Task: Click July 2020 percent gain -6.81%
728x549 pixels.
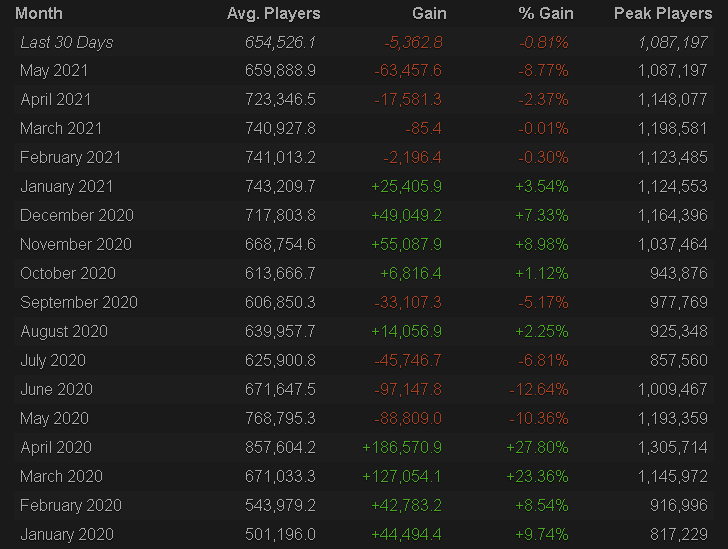Action: pyautogui.click(x=543, y=360)
